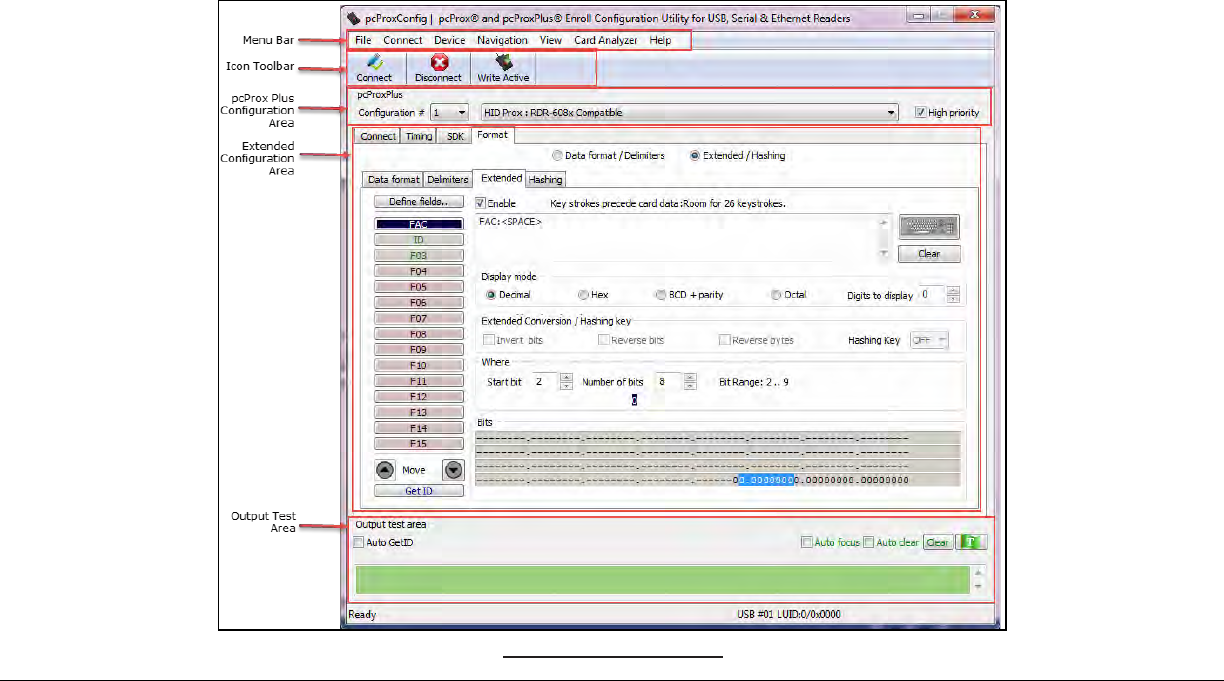Image resolution: width=1224 pixels, height=681 pixels.
Task: Adjust the Digits to display stepper
Action: point(953,295)
